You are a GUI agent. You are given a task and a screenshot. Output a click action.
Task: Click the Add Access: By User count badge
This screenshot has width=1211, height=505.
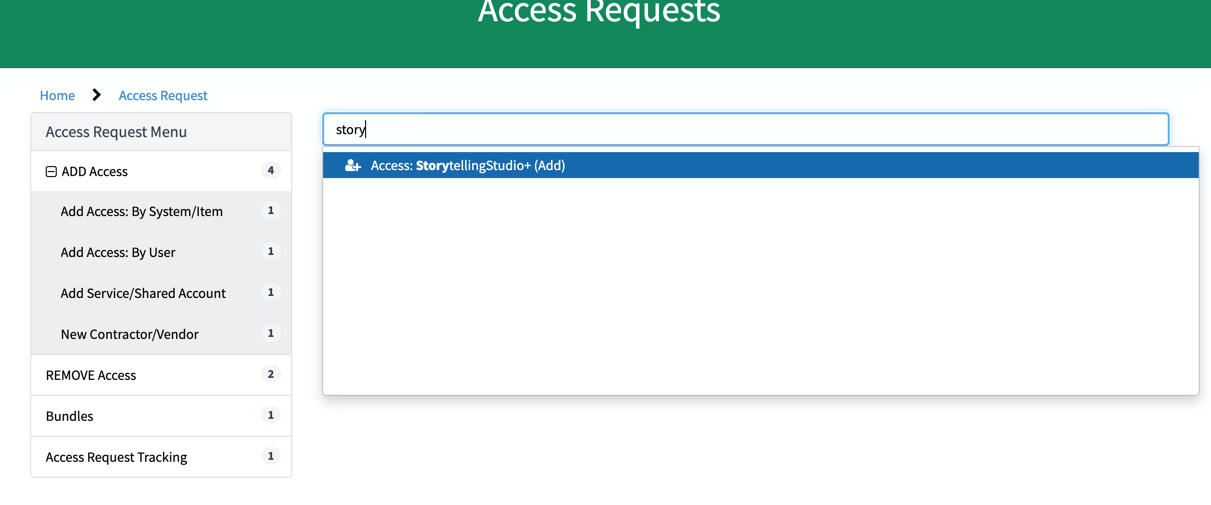270,252
